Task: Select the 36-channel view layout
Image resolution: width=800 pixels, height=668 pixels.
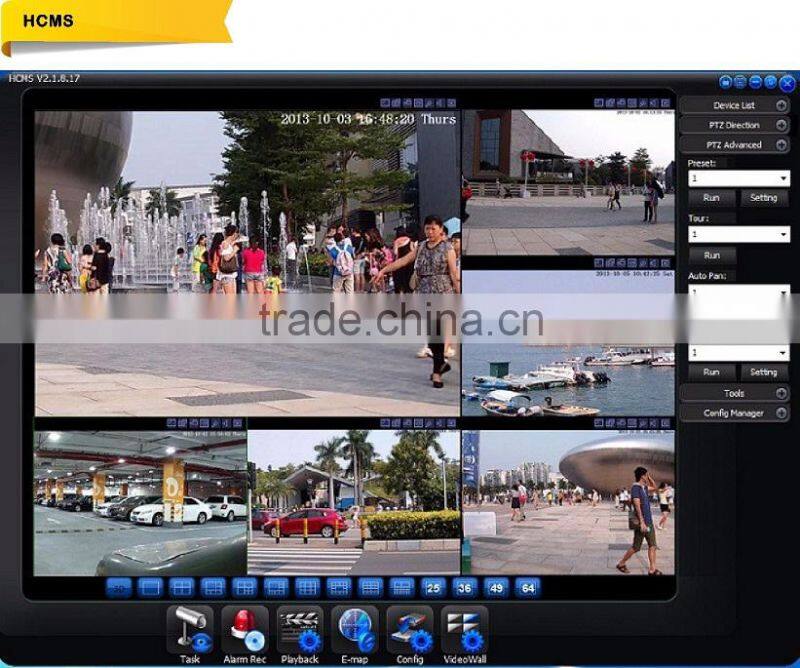Action: [x=464, y=588]
